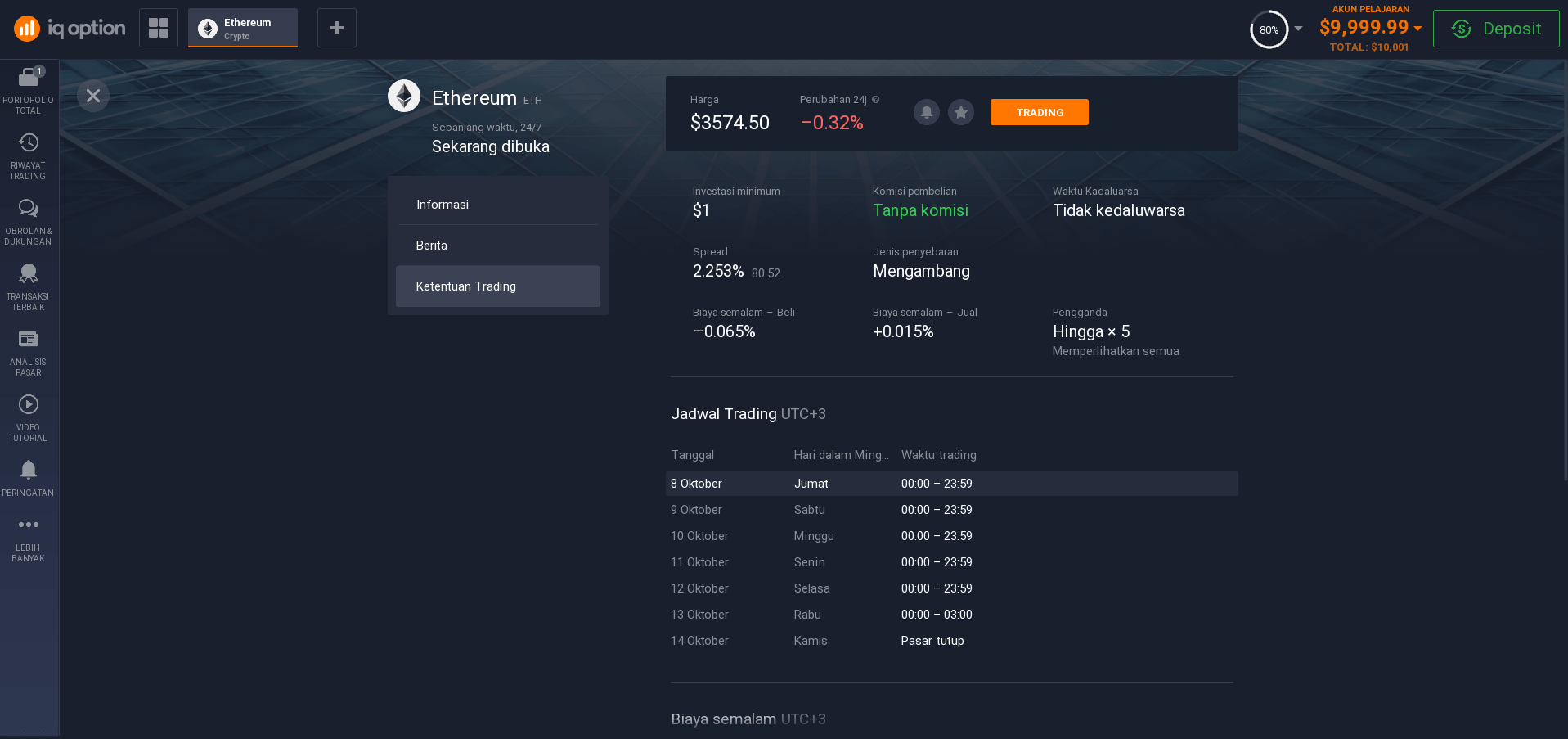The image size is (1568, 739).
Task: Click the orange TRADING button
Action: click(x=1040, y=112)
